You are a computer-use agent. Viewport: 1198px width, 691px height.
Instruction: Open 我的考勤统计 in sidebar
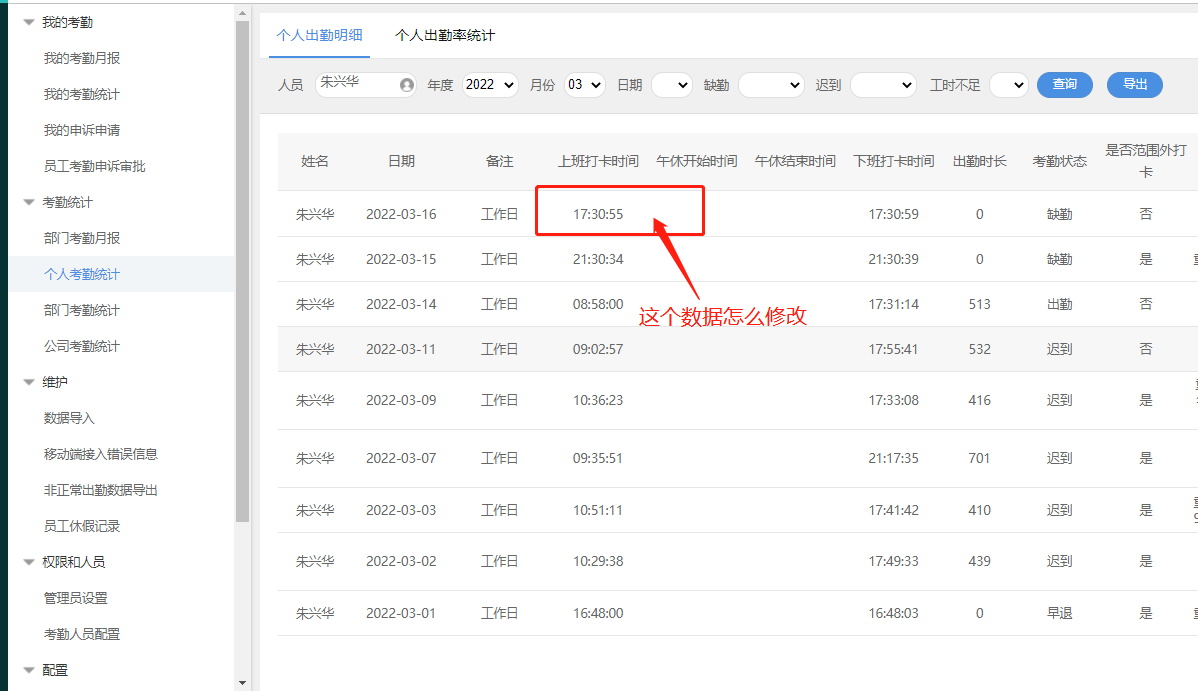[82, 94]
